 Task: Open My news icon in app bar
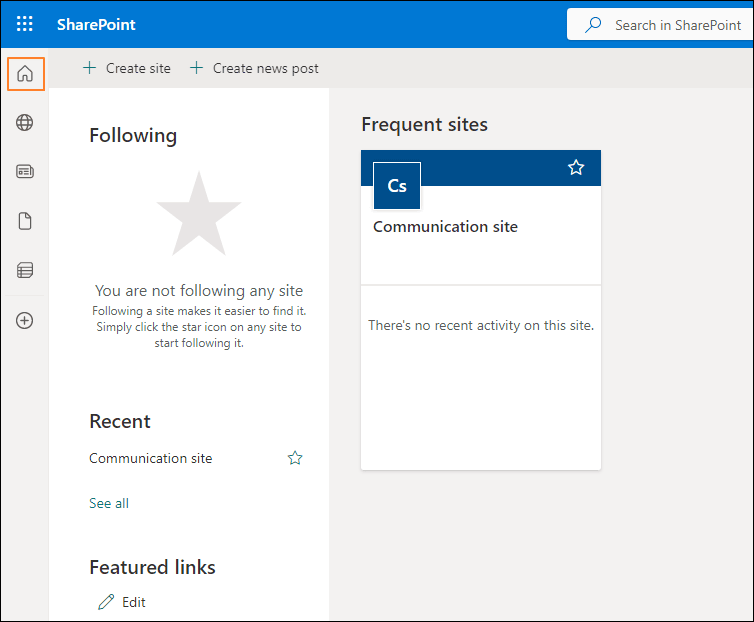tap(25, 171)
